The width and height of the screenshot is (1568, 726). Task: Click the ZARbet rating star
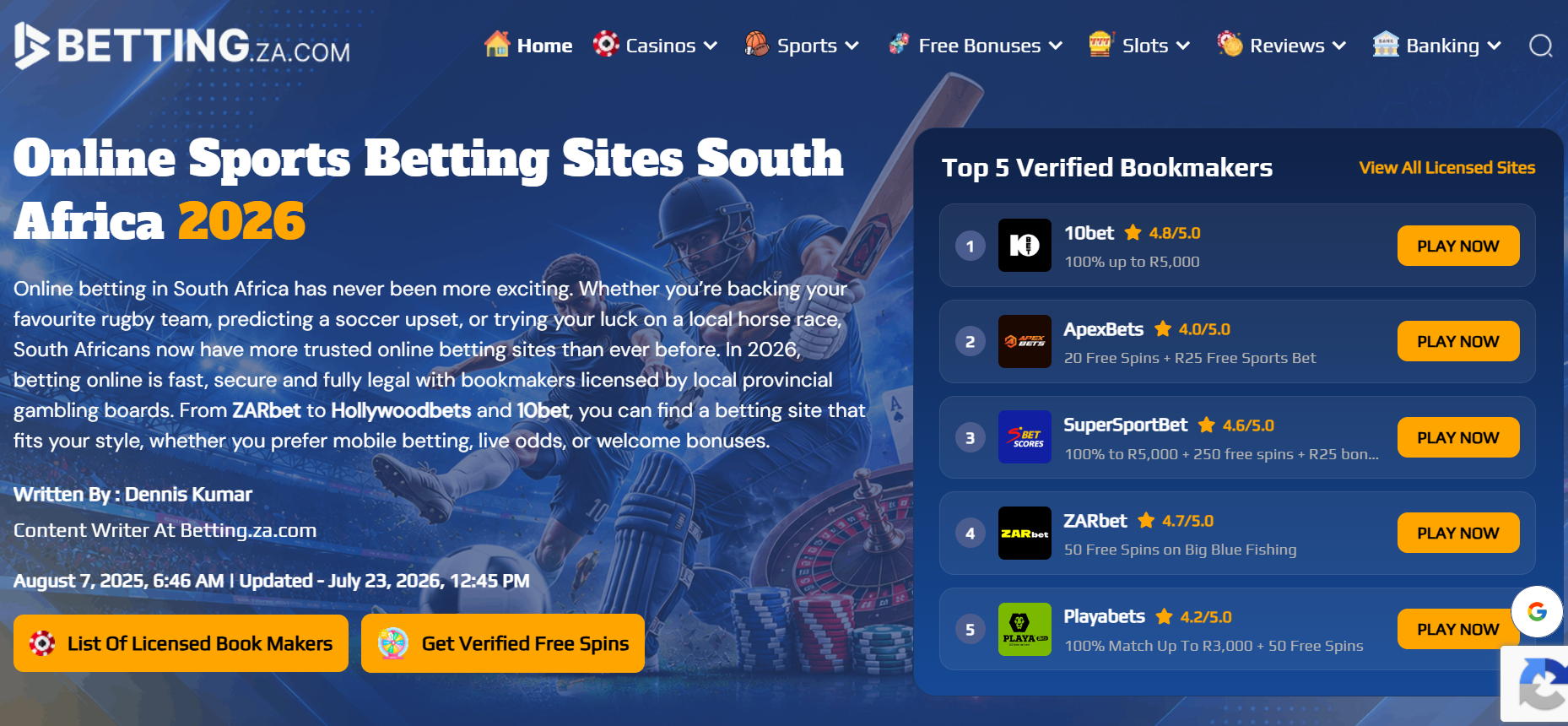click(x=1146, y=520)
